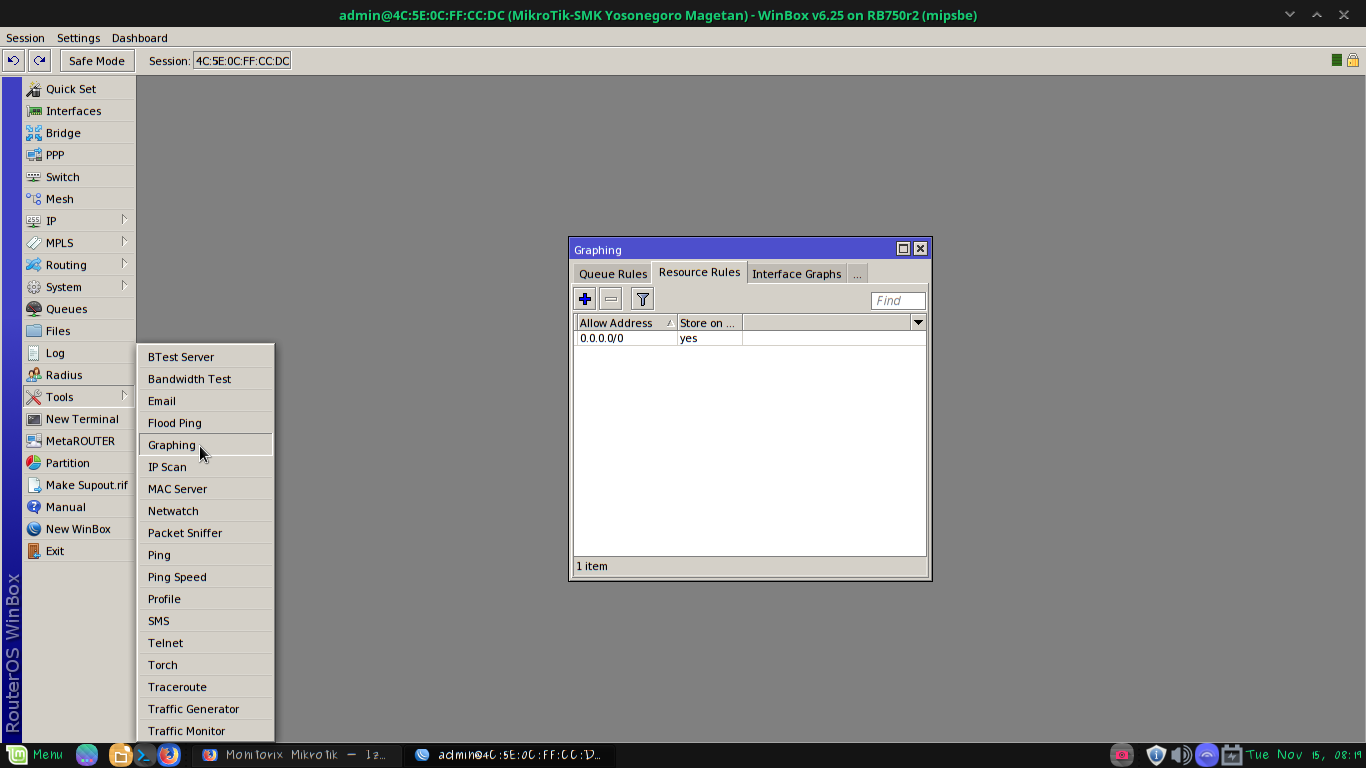Open the Dashboard menu
The image size is (1366, 768).
(x=139, y=38)
